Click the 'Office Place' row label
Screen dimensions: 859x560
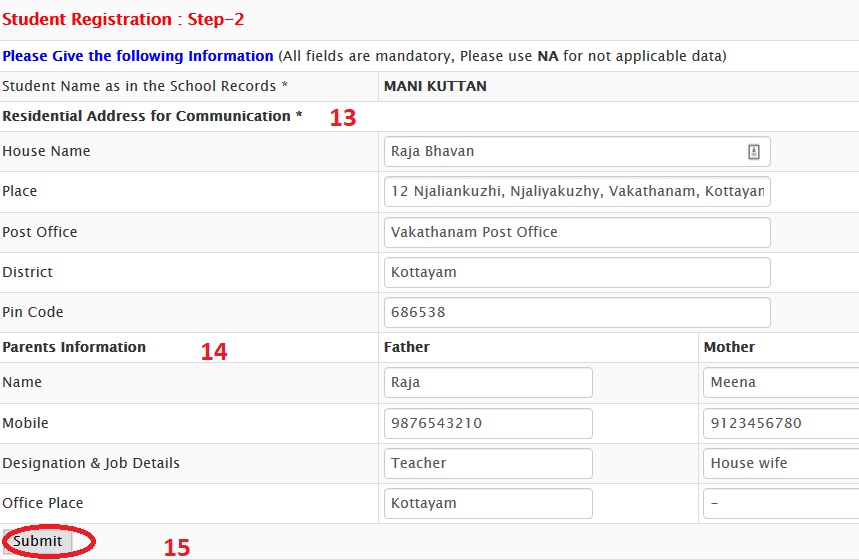pos(43,504)
